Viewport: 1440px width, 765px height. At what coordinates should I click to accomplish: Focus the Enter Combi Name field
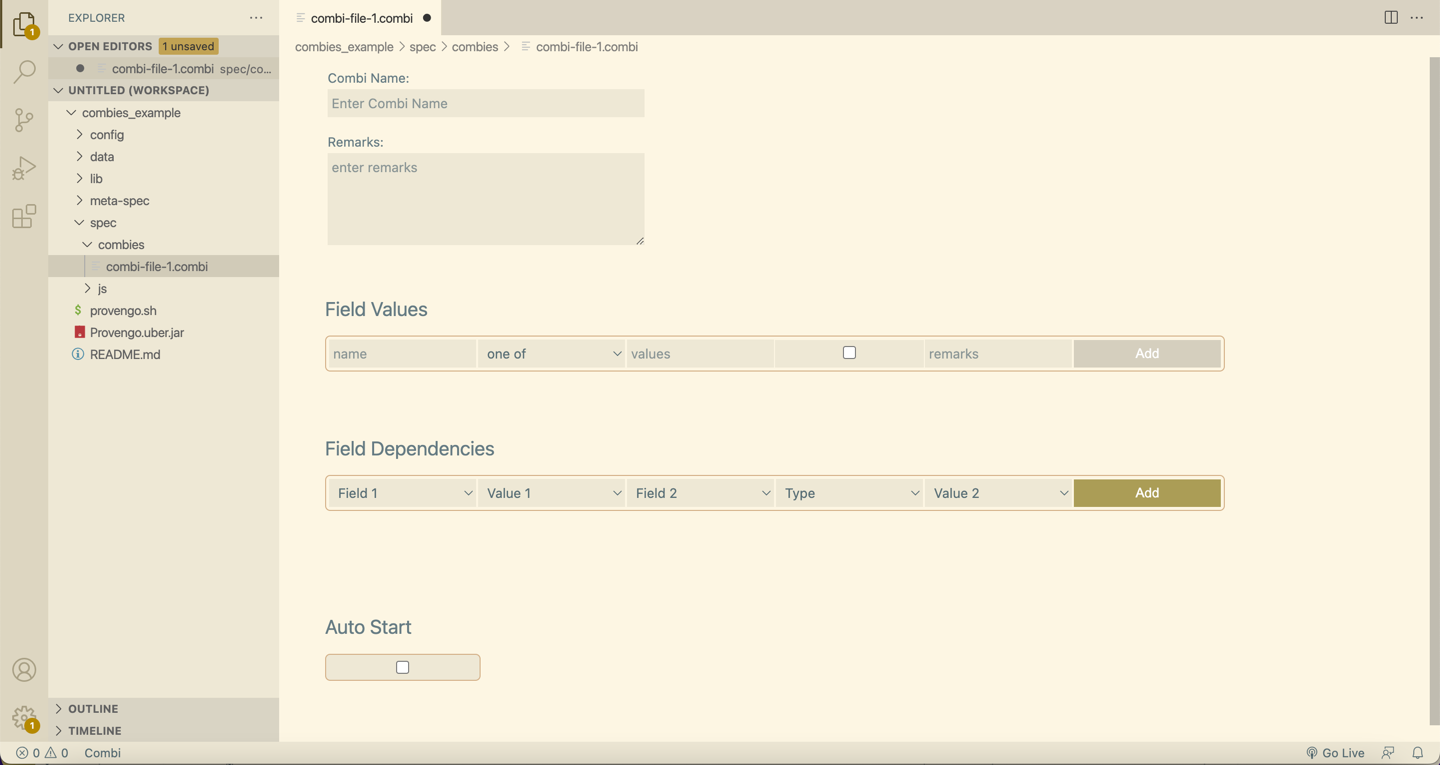486,104
